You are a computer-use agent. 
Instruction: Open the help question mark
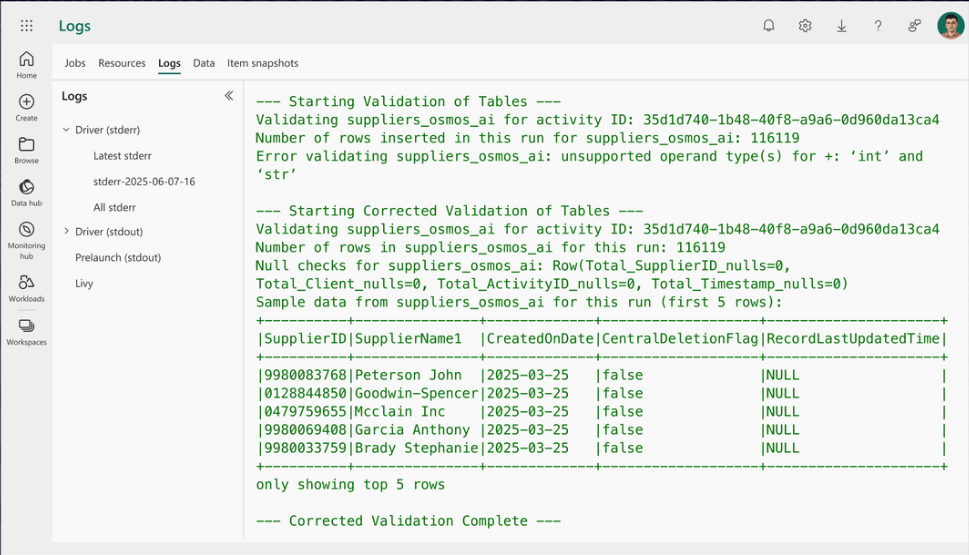878,26
